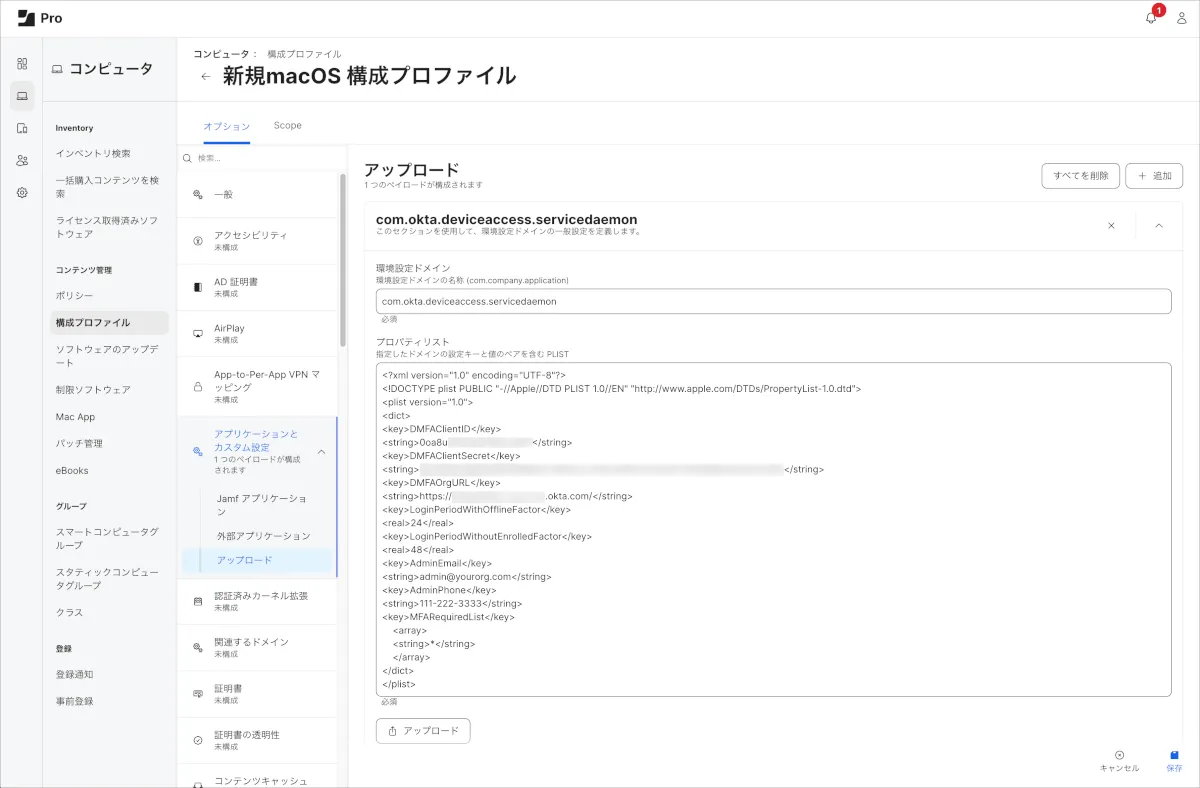Open the user account icon

coord(1181,18)
